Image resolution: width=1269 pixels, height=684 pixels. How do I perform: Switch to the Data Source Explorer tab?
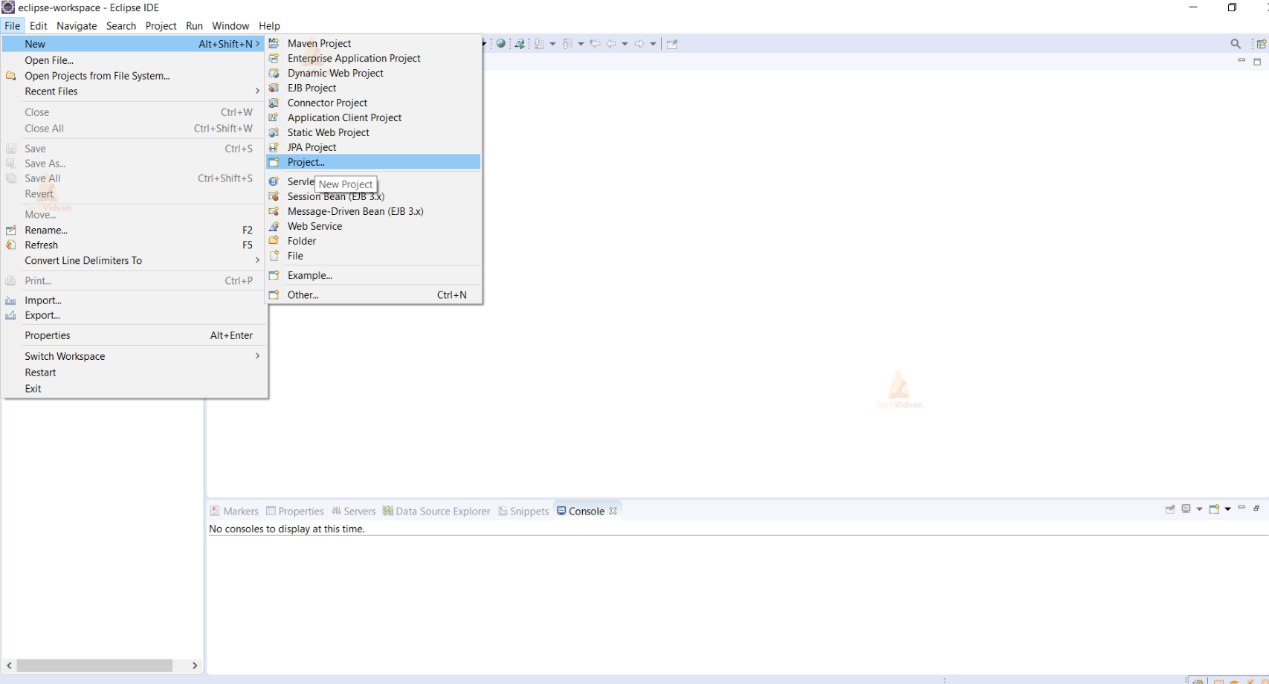436,511
